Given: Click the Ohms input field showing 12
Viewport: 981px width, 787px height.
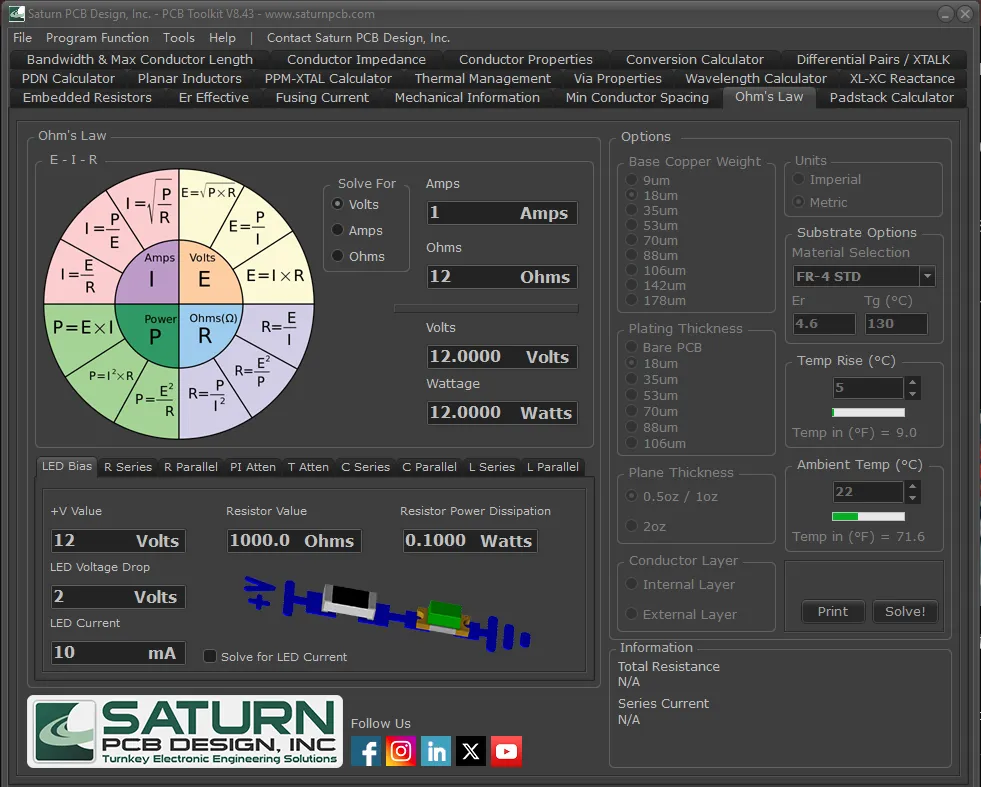Looking at the screenshot, I should pyautogui.click(x=502, y=277).
